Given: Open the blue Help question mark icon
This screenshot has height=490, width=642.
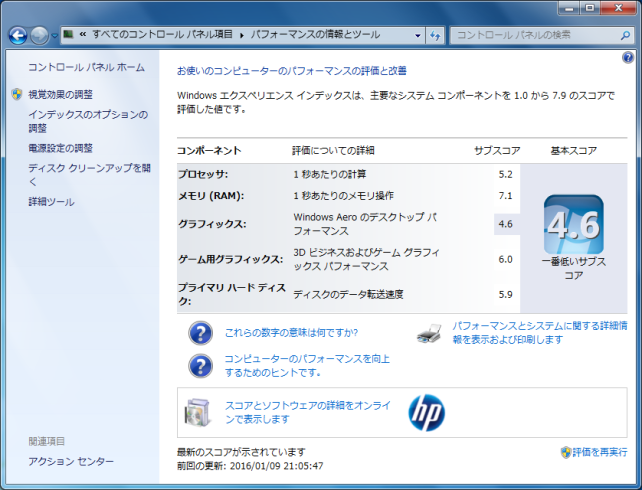Looking at the screenshot, I should [628, 57].
